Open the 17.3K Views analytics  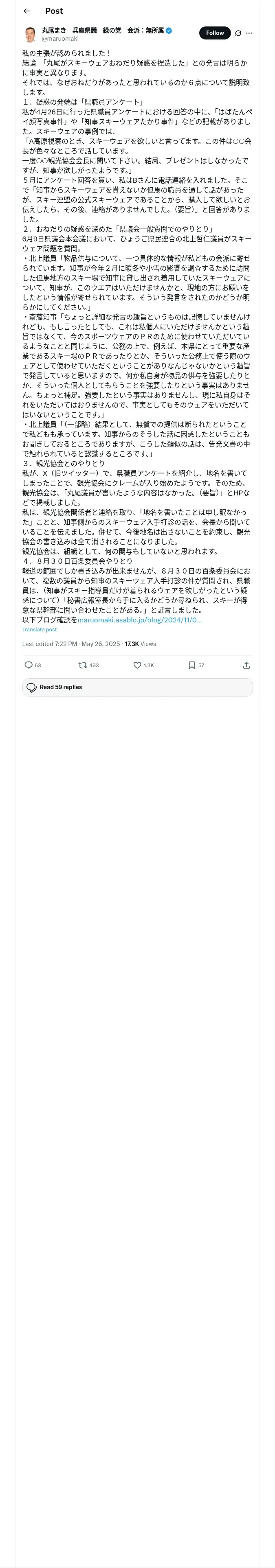tap(140, 644)
